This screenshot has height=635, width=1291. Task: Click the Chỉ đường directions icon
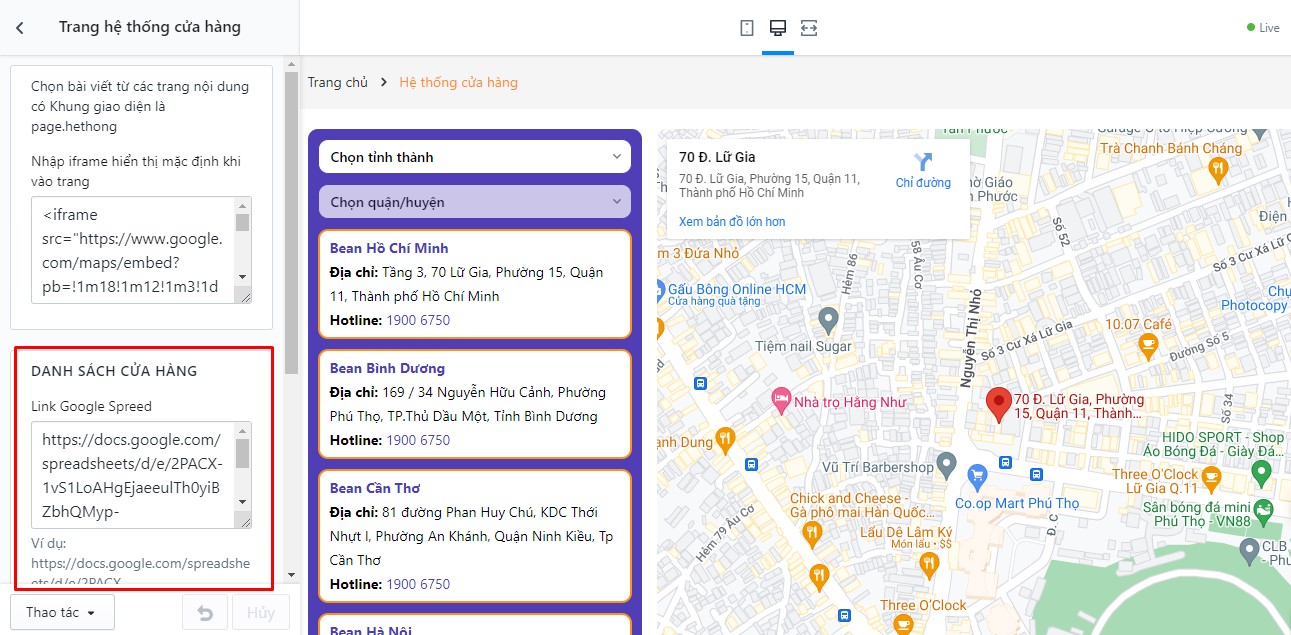pos(923,161)
